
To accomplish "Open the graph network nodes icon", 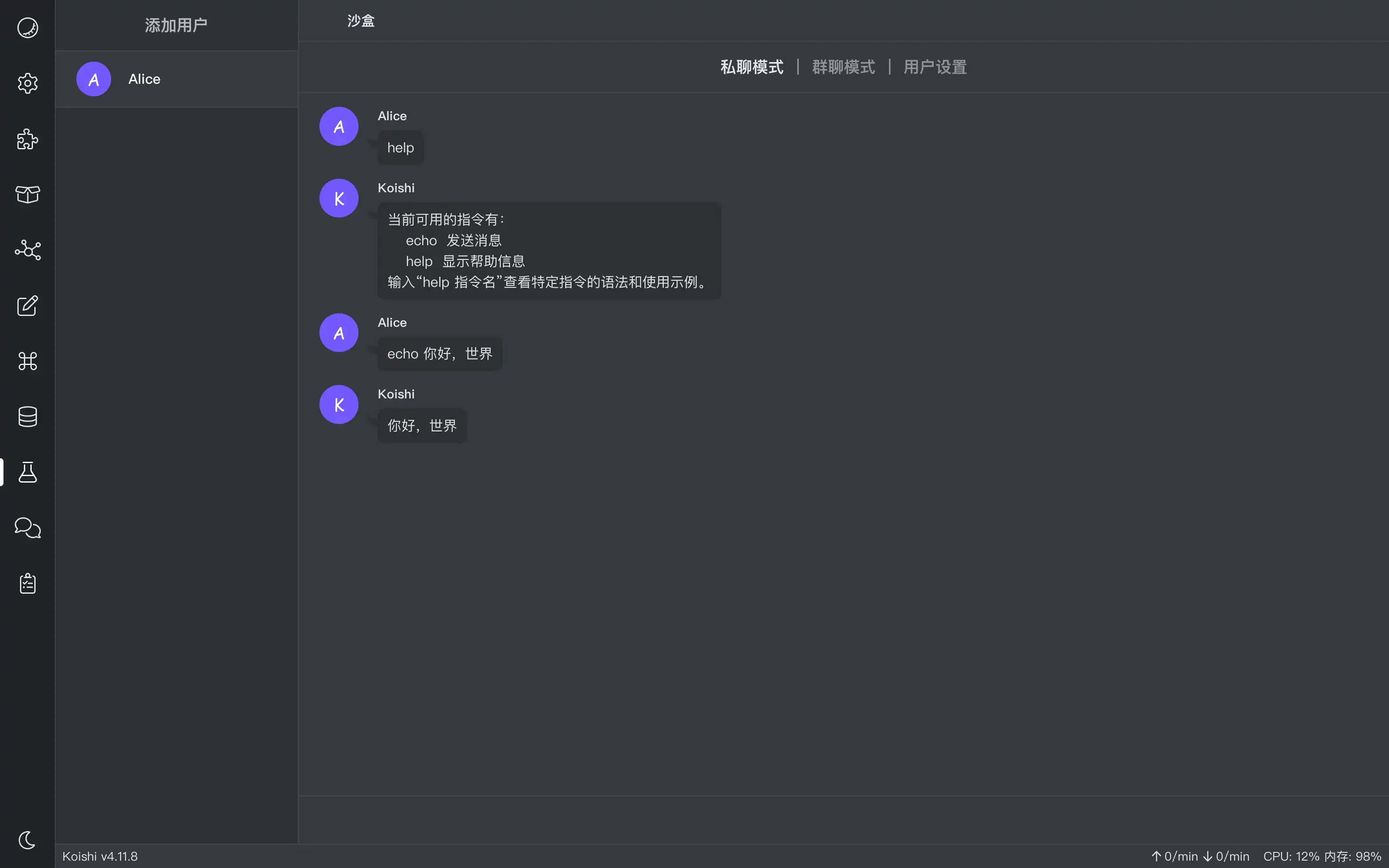I will (27, 250).
